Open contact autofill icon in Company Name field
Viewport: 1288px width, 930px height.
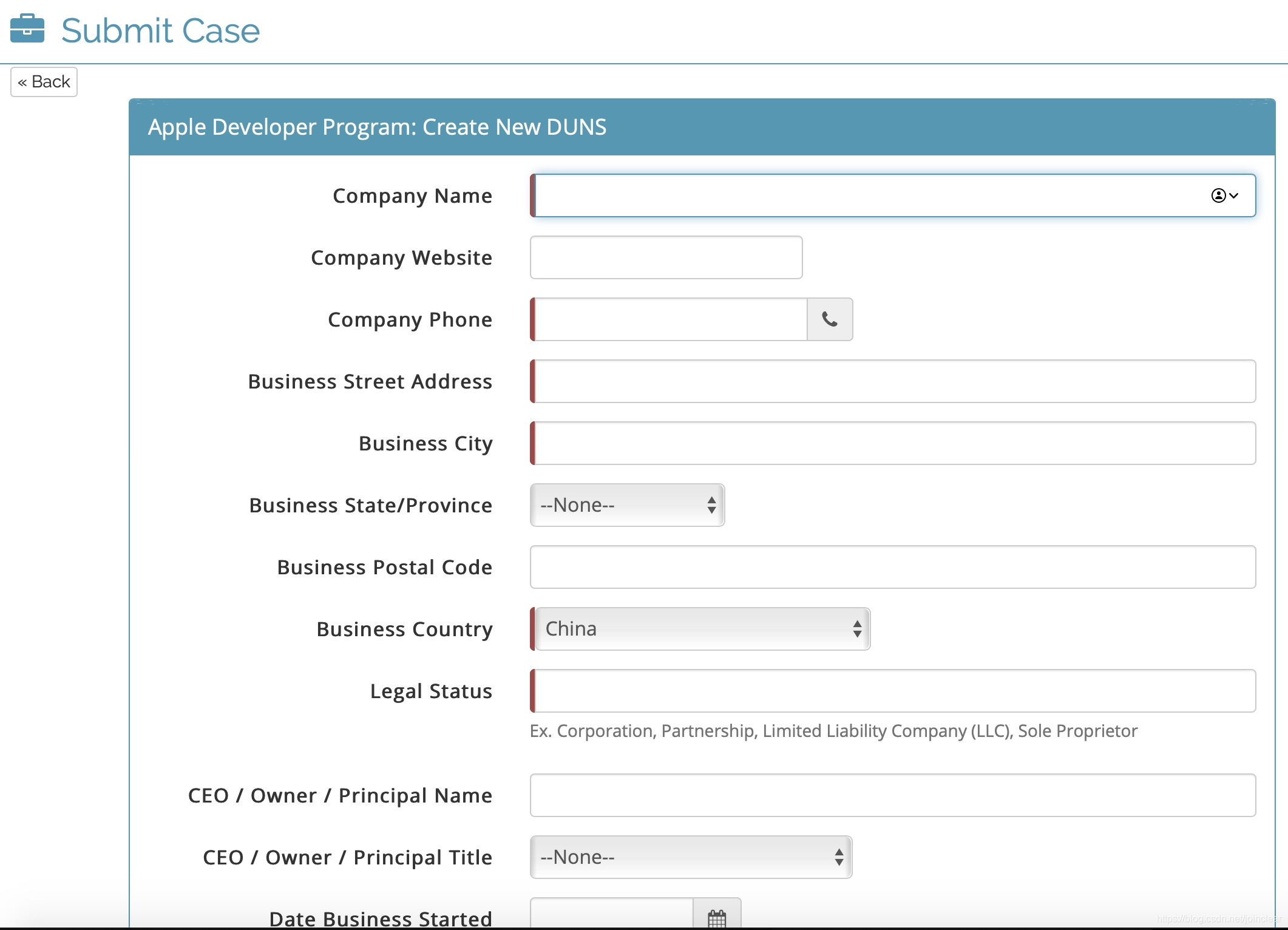pyautogui.click(x=1224, y=195)
